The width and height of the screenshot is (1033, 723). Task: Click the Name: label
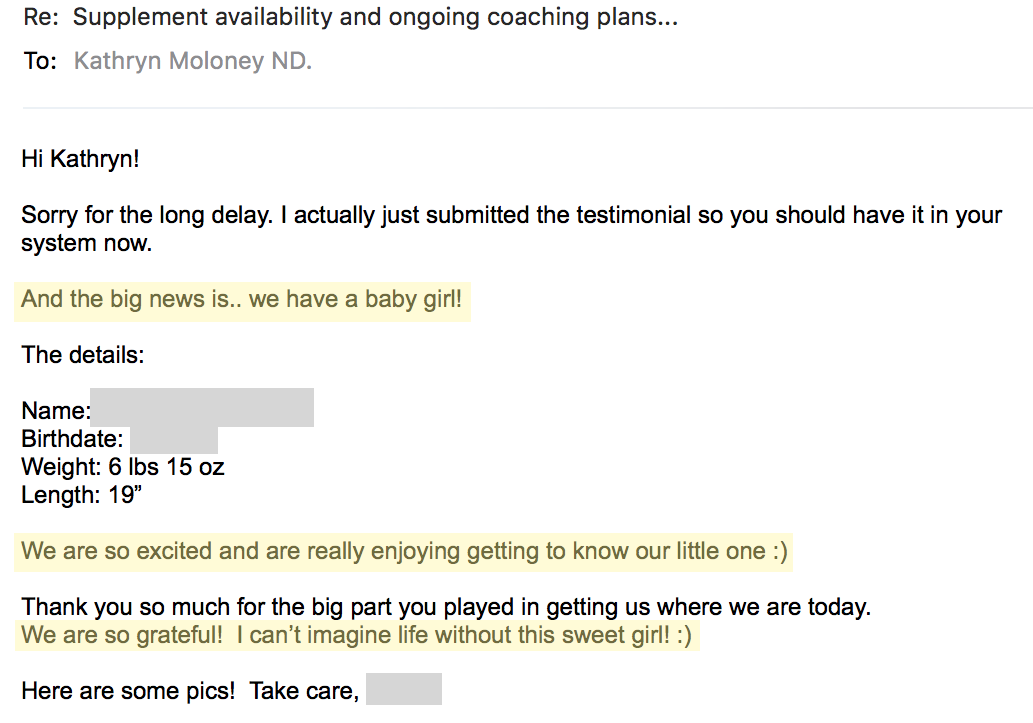point(55,411)
